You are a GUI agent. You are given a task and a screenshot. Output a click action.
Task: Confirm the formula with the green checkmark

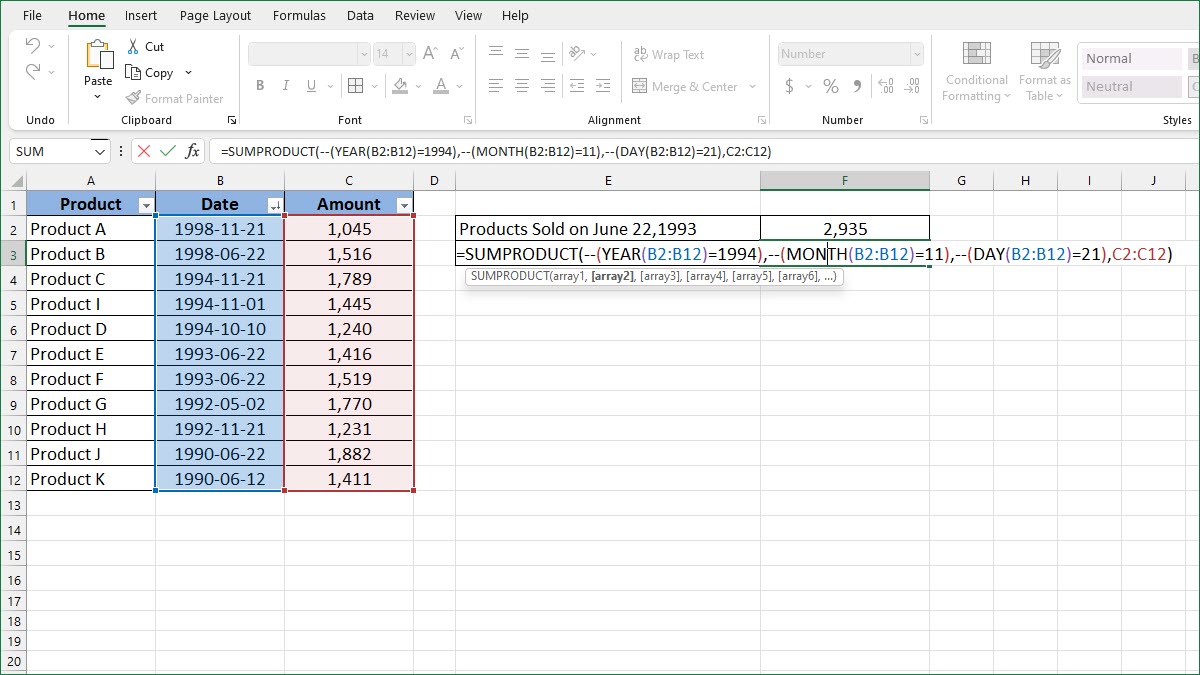point(167,151)
